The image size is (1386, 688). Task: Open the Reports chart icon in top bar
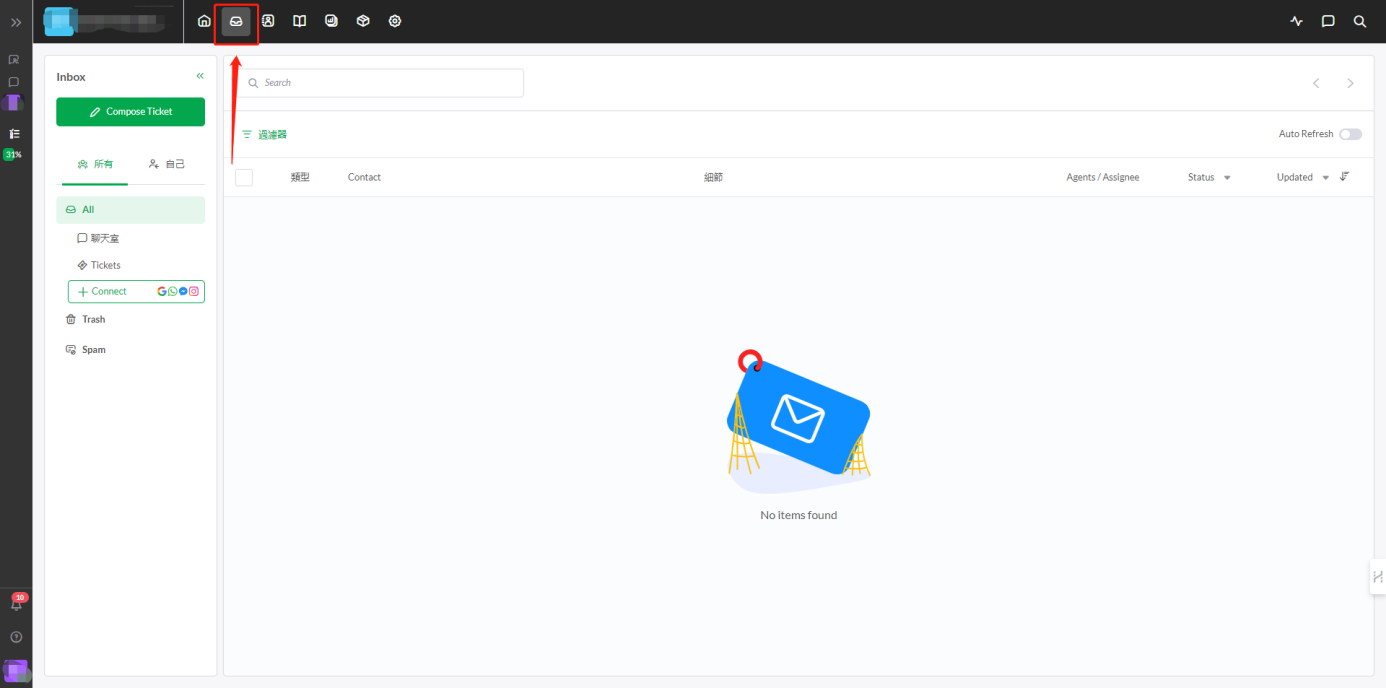pos(331,21)
